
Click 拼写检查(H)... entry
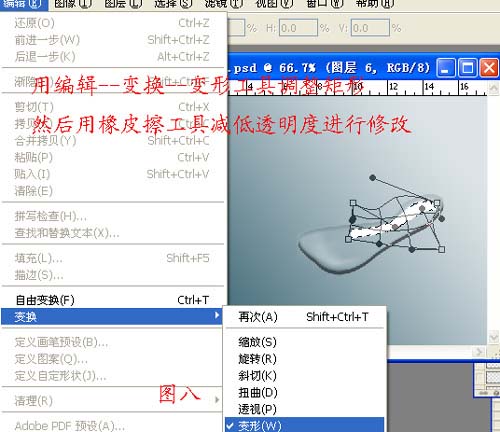pos(112,216)
